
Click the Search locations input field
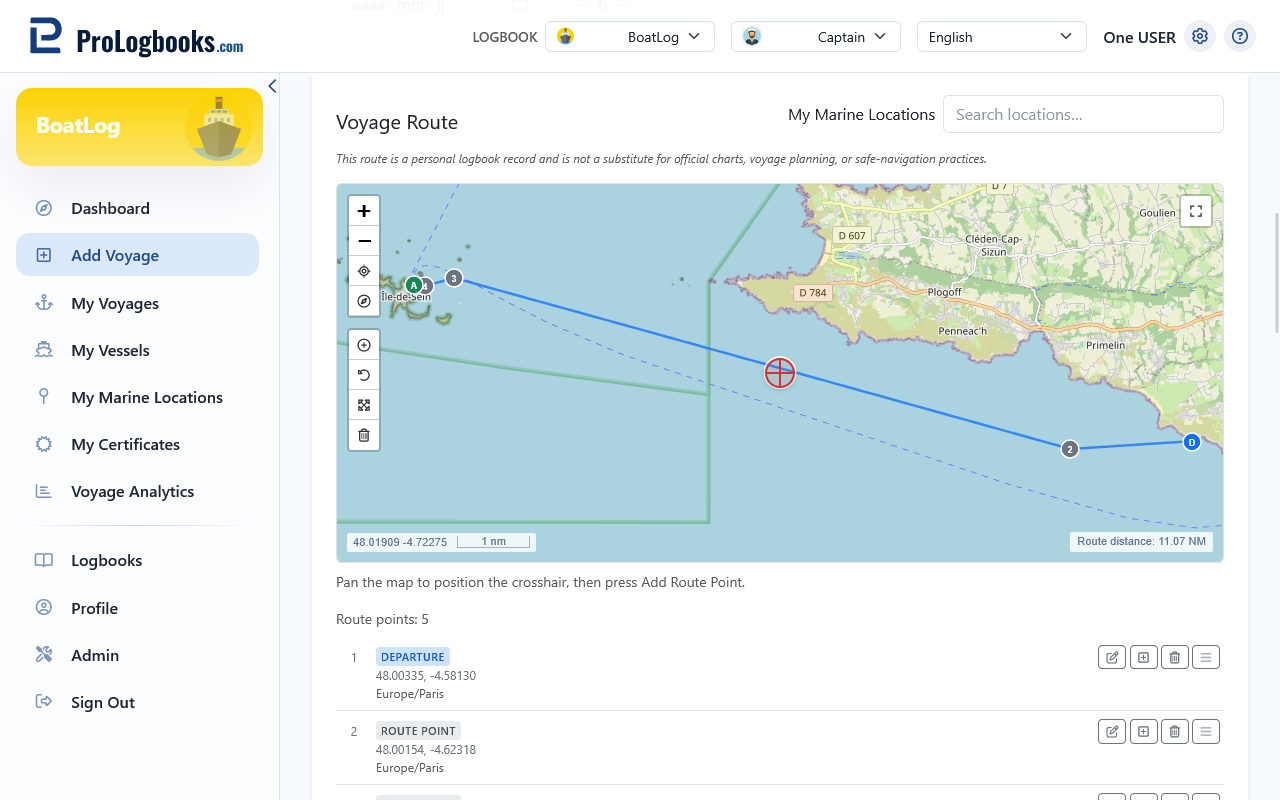(1083, 114)
